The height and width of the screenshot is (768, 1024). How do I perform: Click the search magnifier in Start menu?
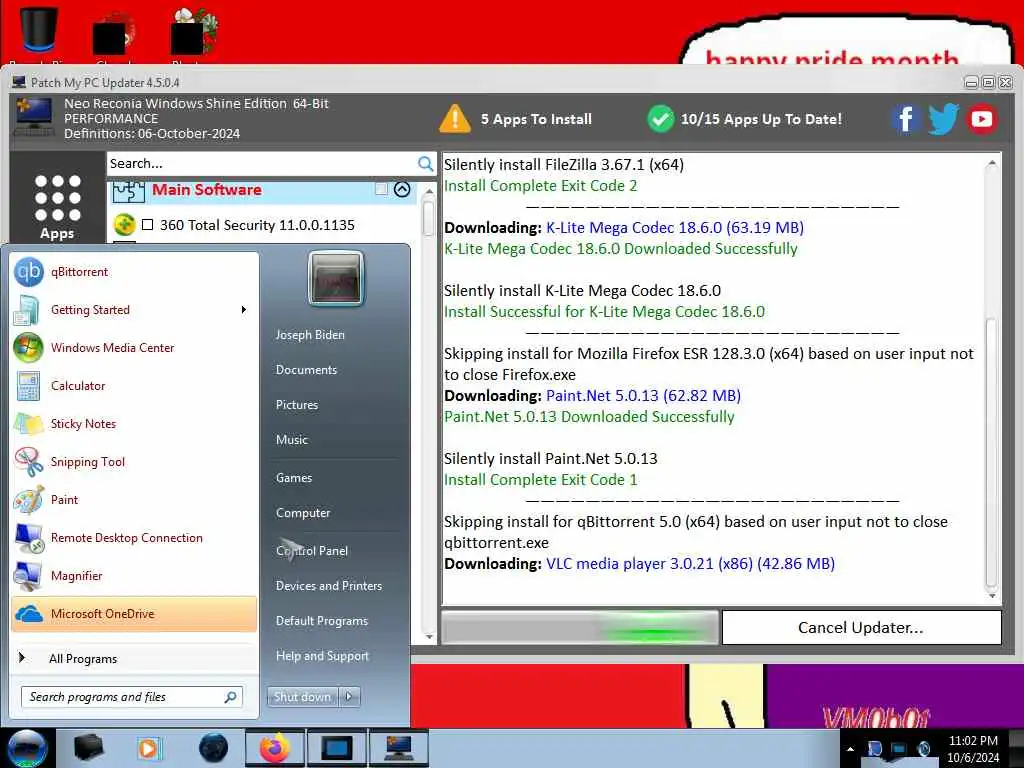230,697
